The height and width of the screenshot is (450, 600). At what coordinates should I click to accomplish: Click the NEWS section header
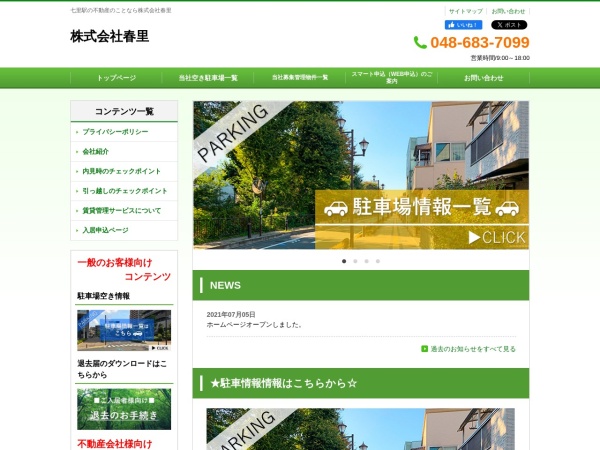[x=361, y=285]
